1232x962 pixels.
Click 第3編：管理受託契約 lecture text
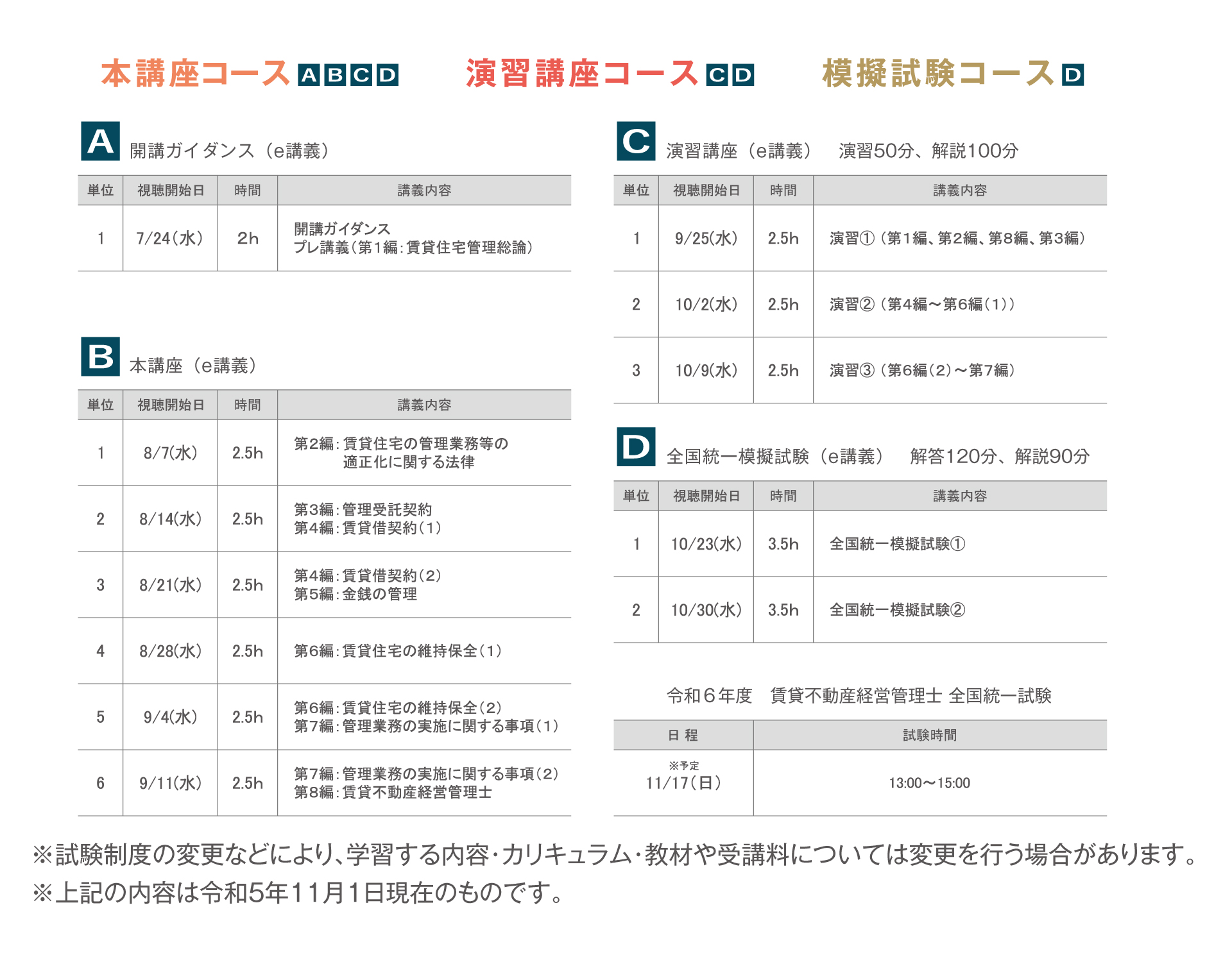(363, 510)
